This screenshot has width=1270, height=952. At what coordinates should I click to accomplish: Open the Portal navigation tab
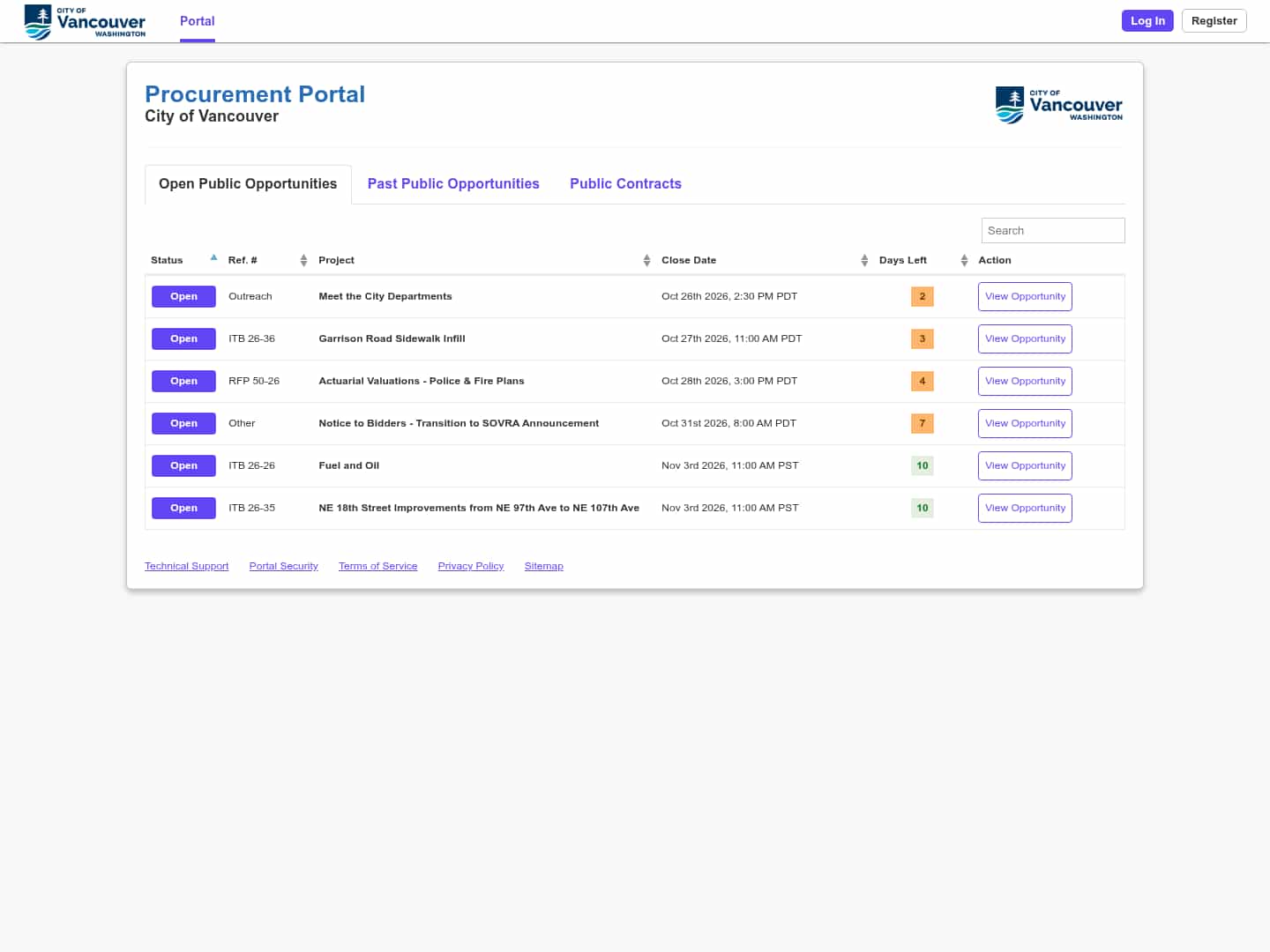(198, 21)
